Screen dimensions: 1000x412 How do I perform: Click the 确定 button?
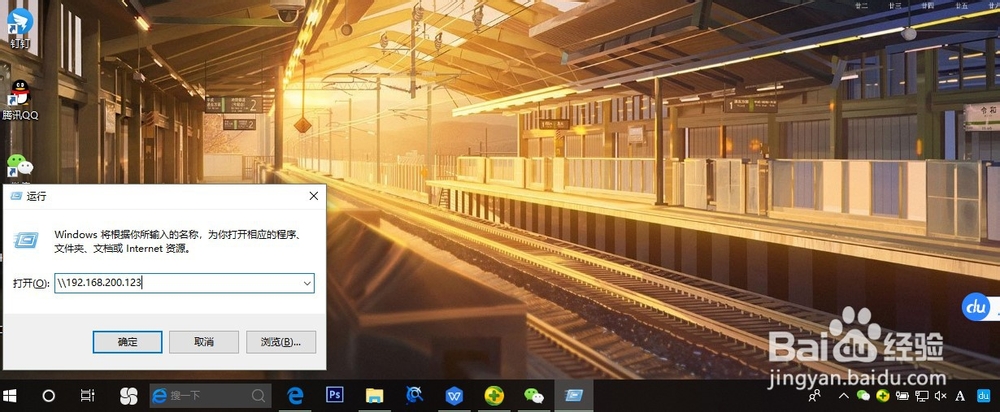click(128, 342)
